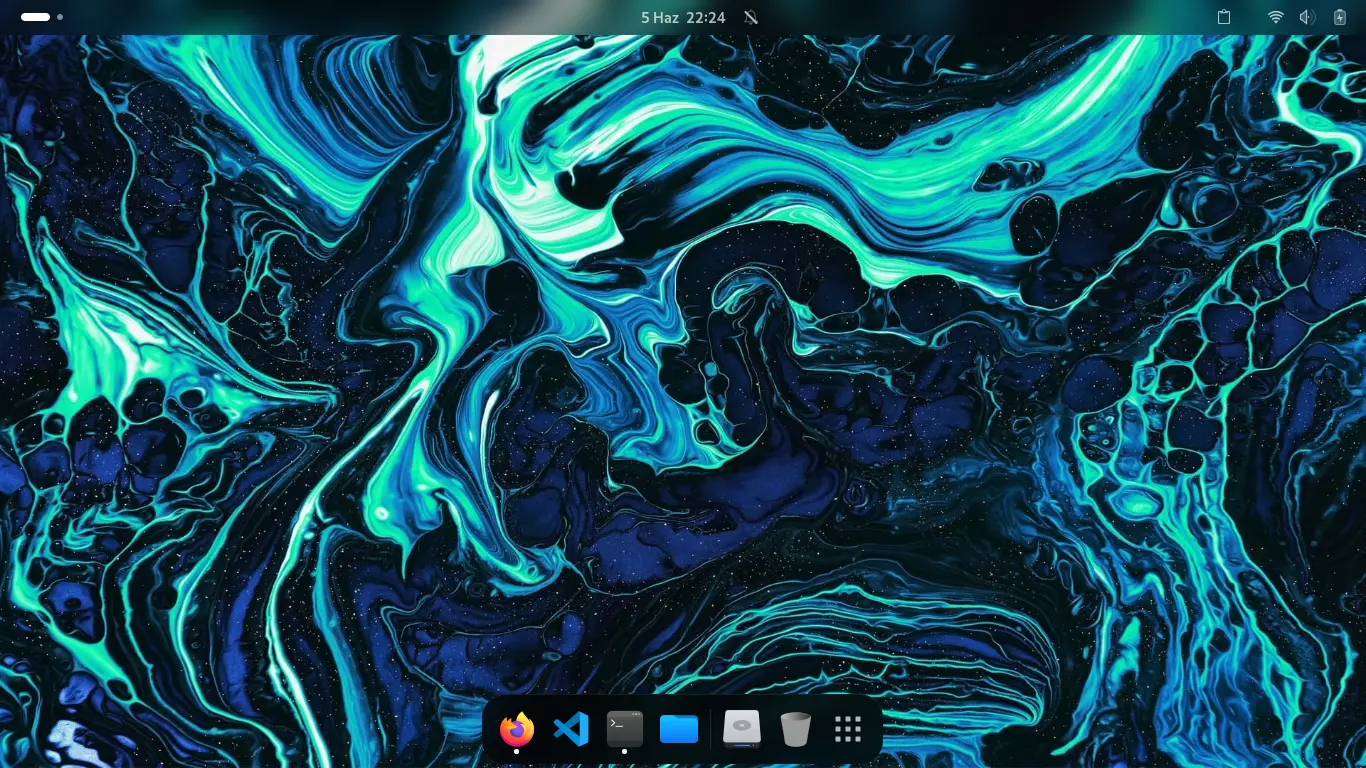Open Firefox from the dock

[x=517, y=729]
